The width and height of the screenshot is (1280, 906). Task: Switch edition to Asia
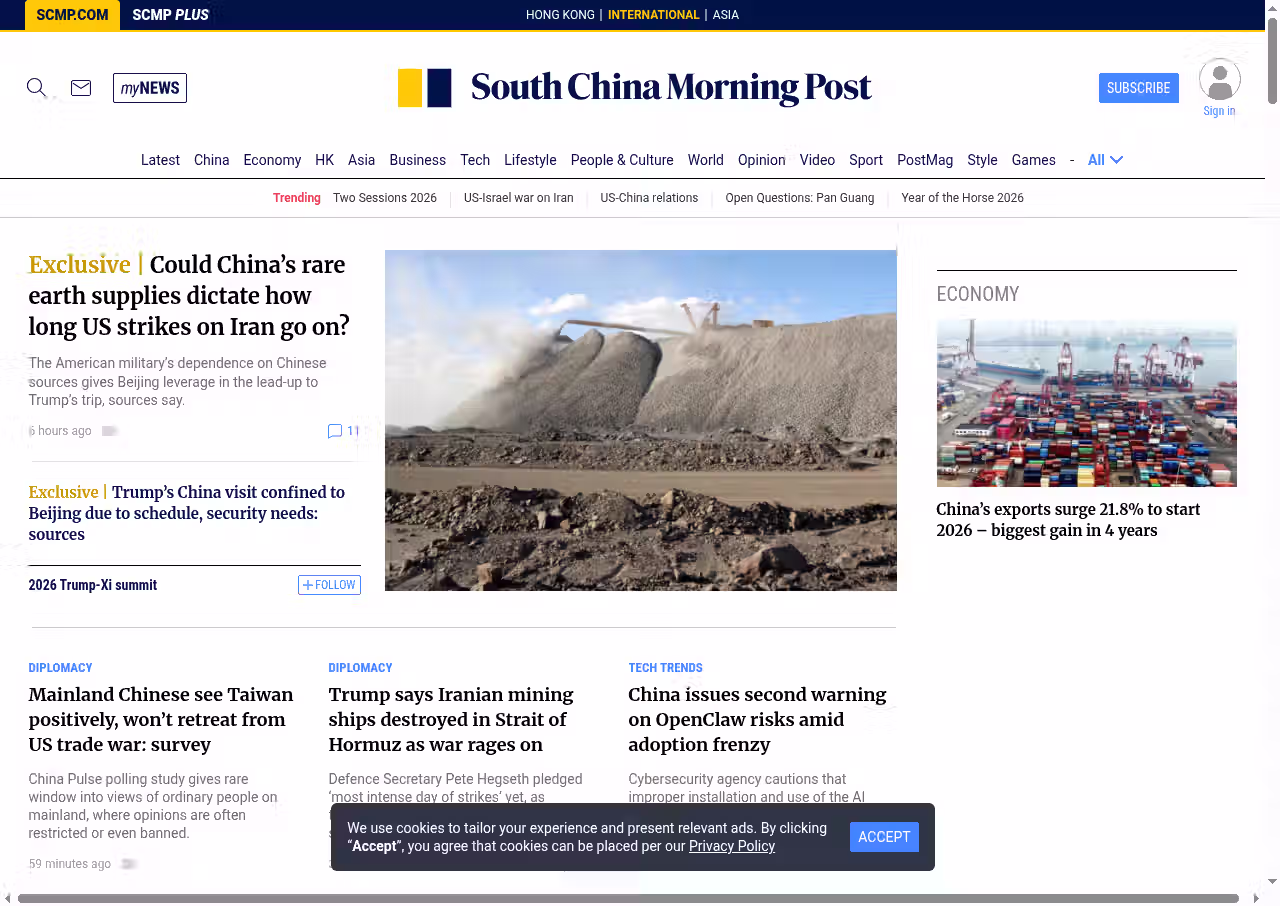[725, 15]
